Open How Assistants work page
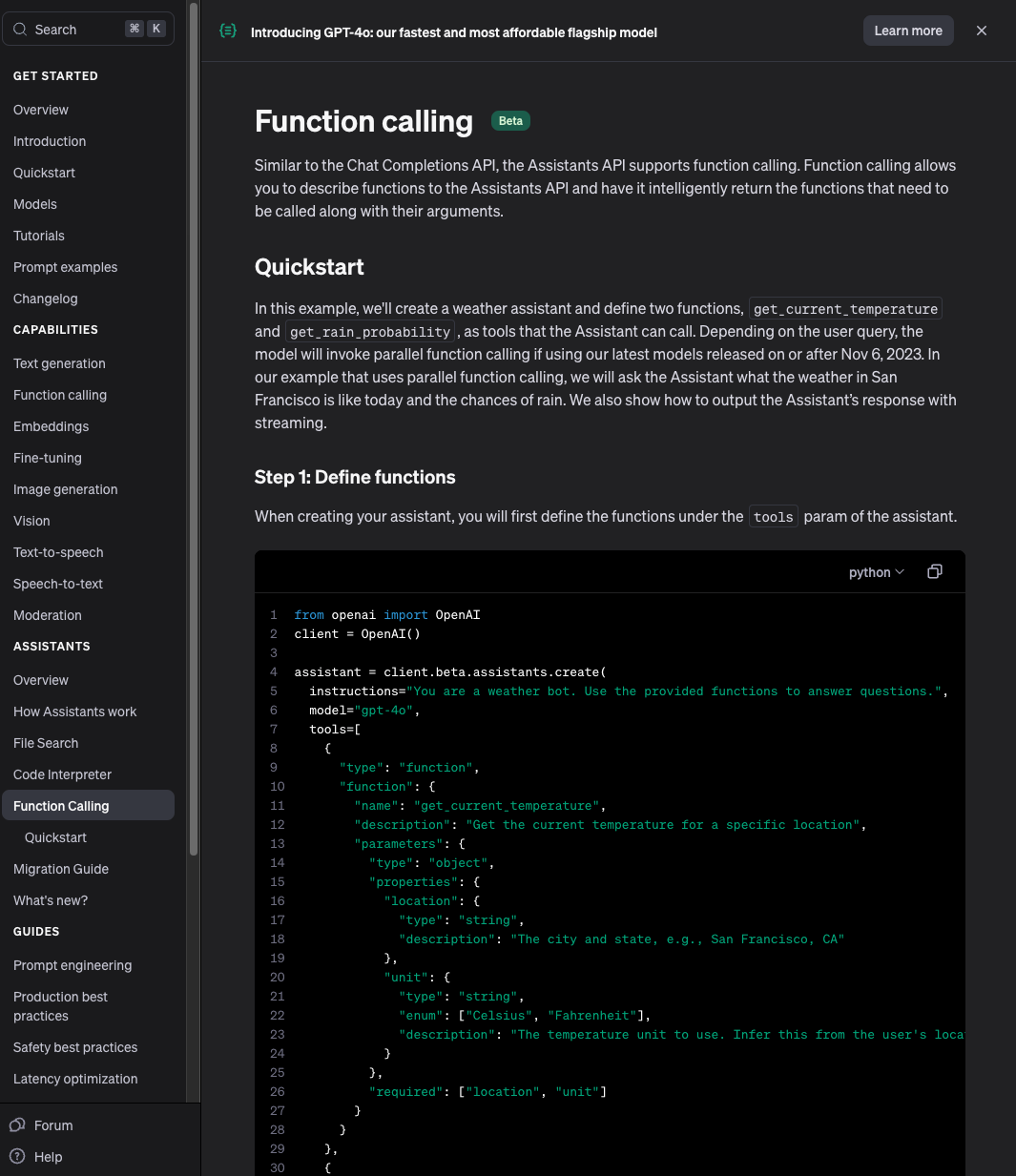 74,712
